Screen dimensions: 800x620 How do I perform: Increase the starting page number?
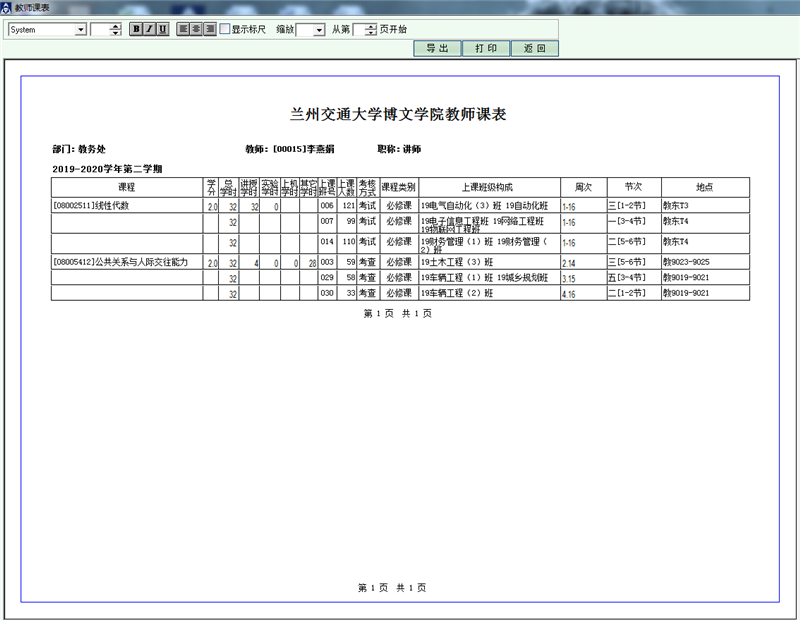click(x=371, y=26)
